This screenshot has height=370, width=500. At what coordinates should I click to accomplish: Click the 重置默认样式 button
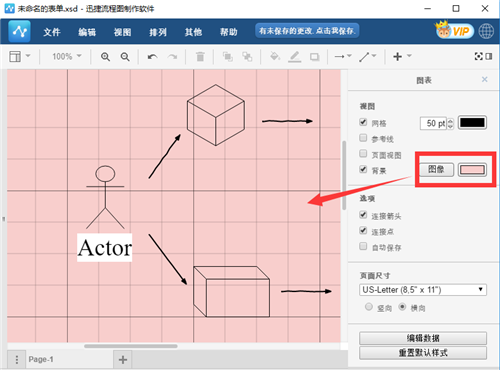point(423,353)
